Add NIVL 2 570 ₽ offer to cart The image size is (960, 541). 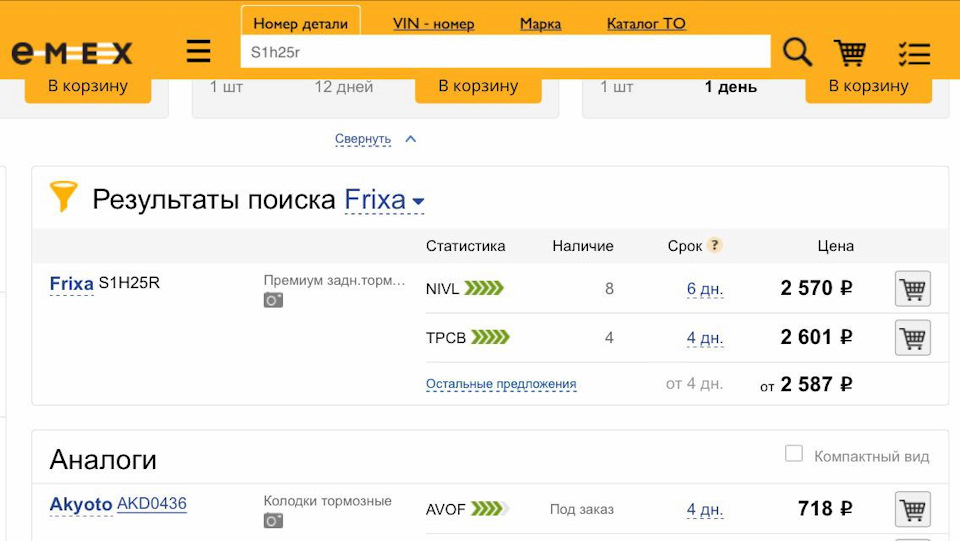click(x=913, y=288)
